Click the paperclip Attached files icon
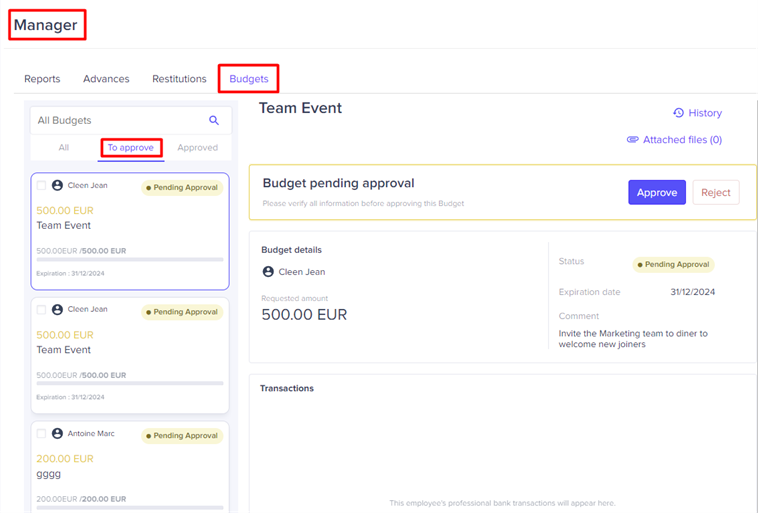Image resolution: width=763 pixels, height=513 pixels. pos(632,140)
